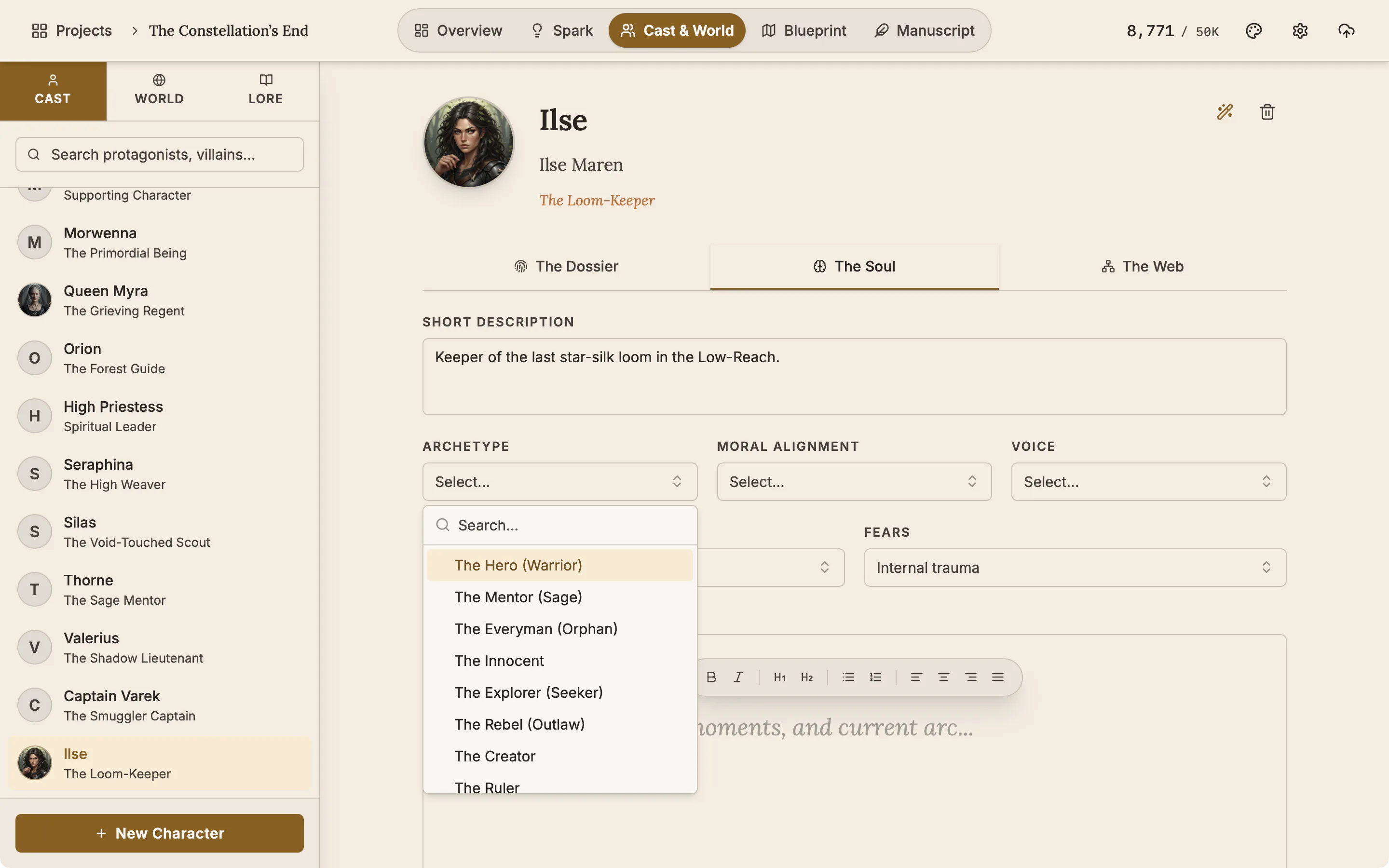This screenshot has height=868, width=1389.
Task: Toggle bold in editor toolbar
Action: pyautogui.click(x=711, y=677)
